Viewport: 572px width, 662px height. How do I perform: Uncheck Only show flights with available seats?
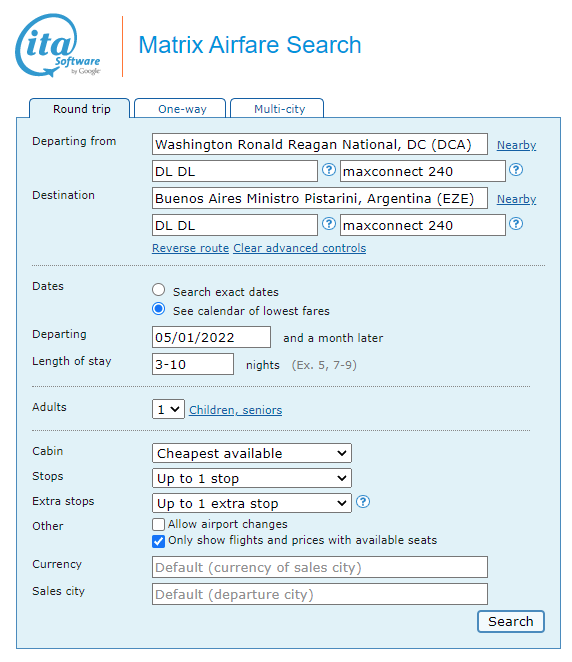[158, 541]
